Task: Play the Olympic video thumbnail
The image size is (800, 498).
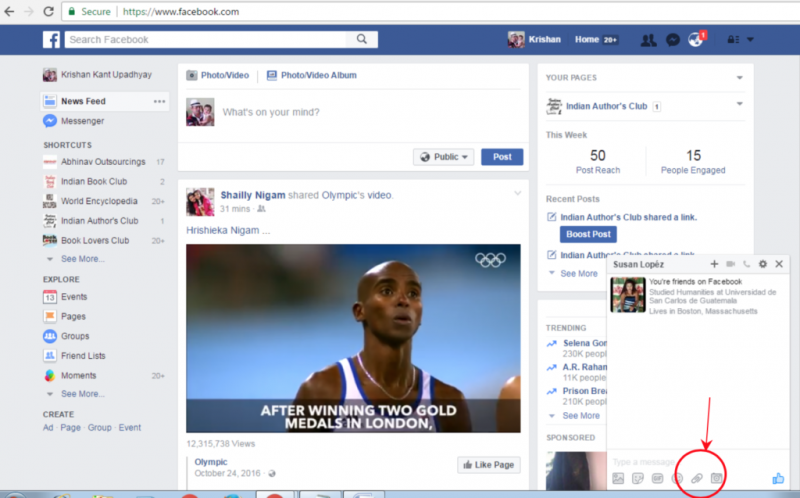Action: point(353,338)
